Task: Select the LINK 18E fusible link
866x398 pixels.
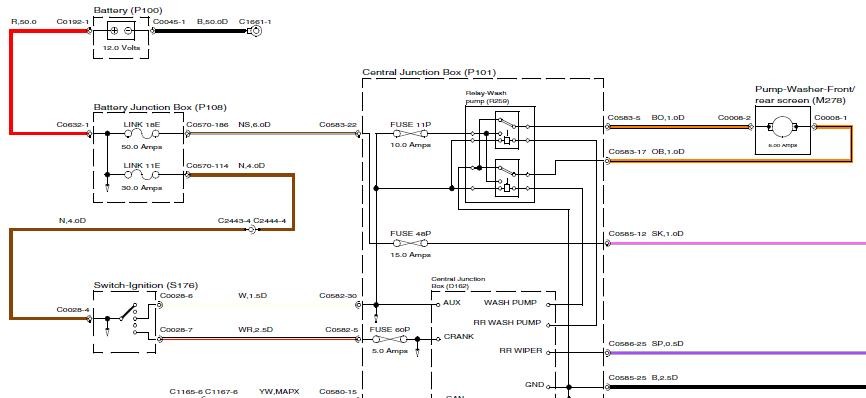Action: (x=141, y=134)
